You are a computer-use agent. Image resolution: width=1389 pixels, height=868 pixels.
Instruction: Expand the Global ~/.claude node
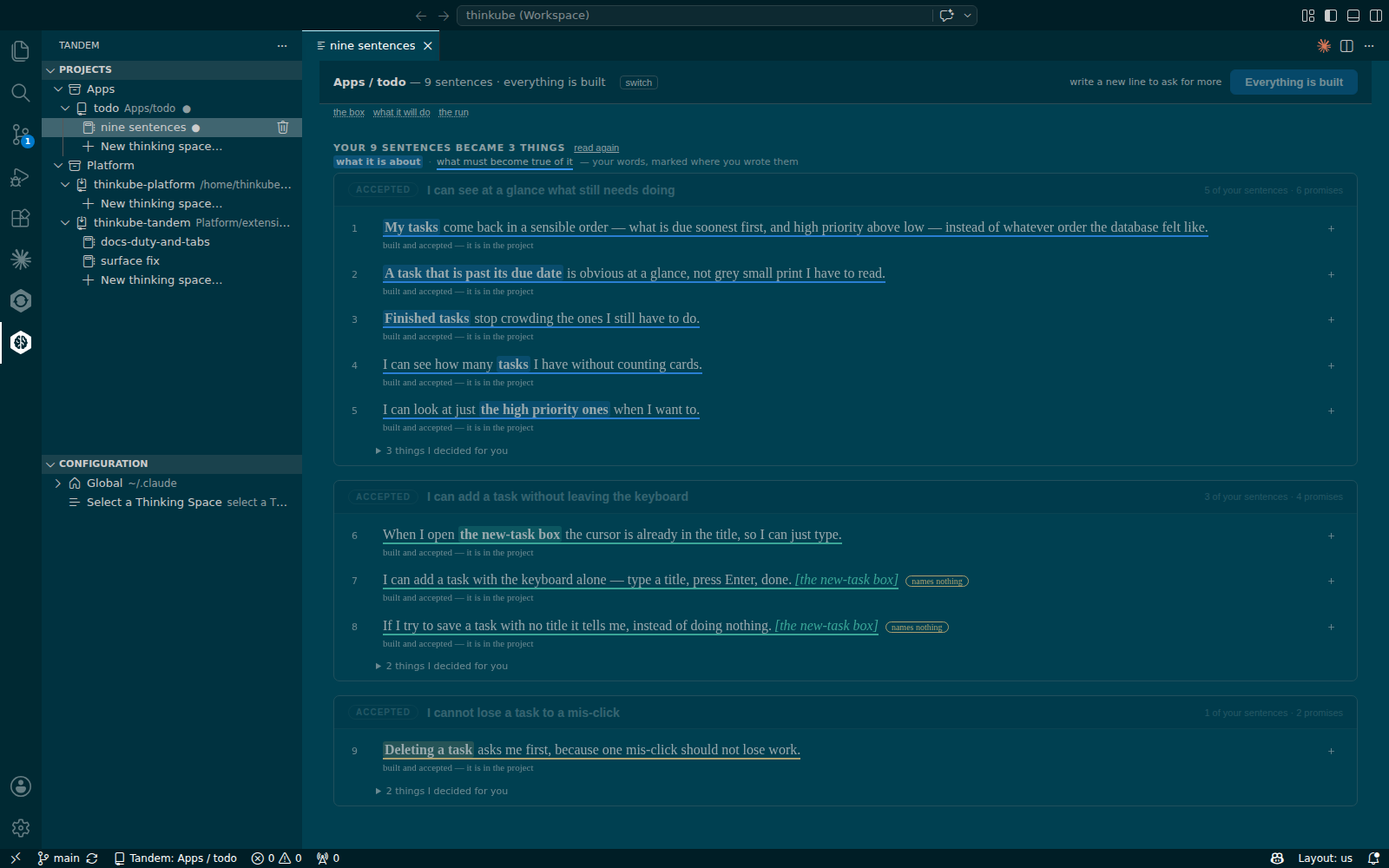(58, 483)
